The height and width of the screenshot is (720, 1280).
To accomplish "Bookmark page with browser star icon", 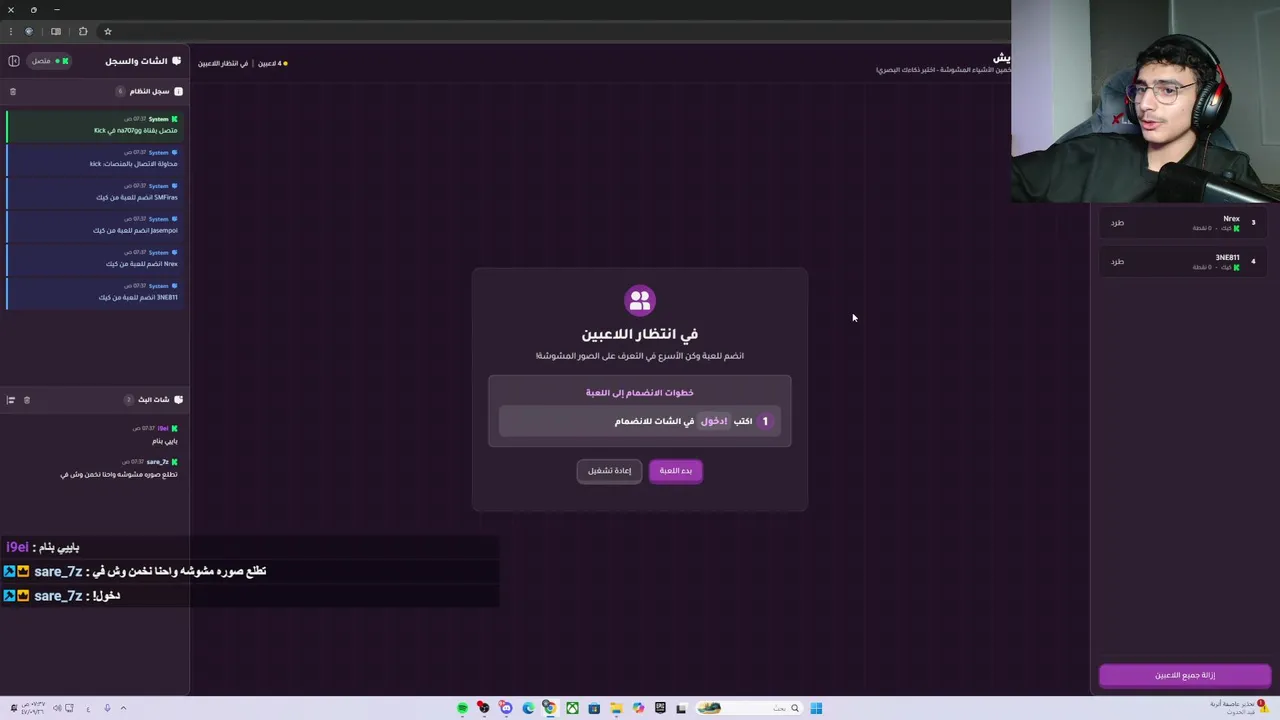I will pyautogui.click(x=108, y=31).
